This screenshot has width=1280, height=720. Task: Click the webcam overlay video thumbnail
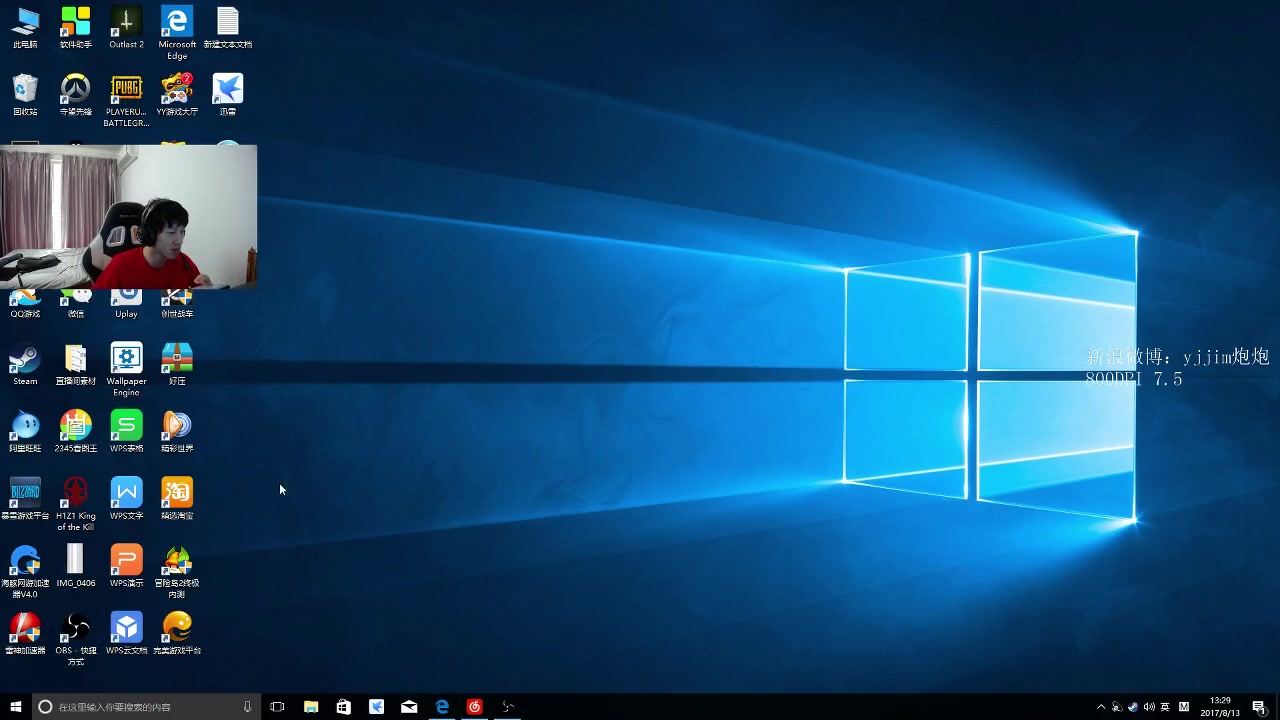[128, 216]
